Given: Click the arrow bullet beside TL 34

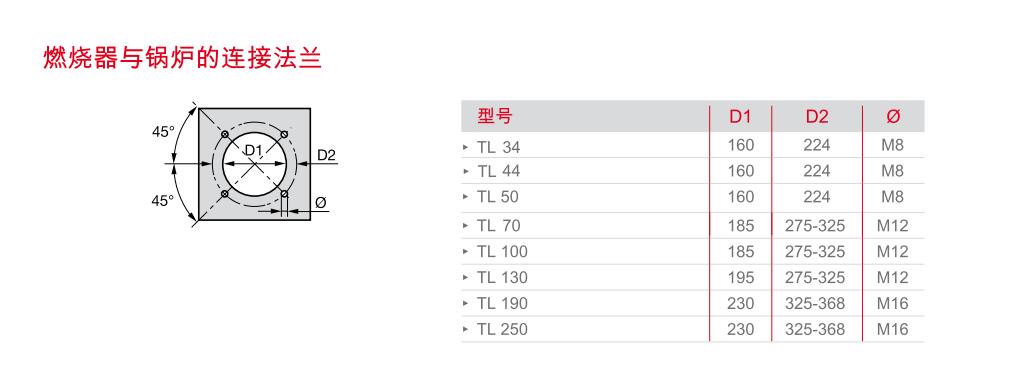Looking at the screenshot, I should point(465,147).
